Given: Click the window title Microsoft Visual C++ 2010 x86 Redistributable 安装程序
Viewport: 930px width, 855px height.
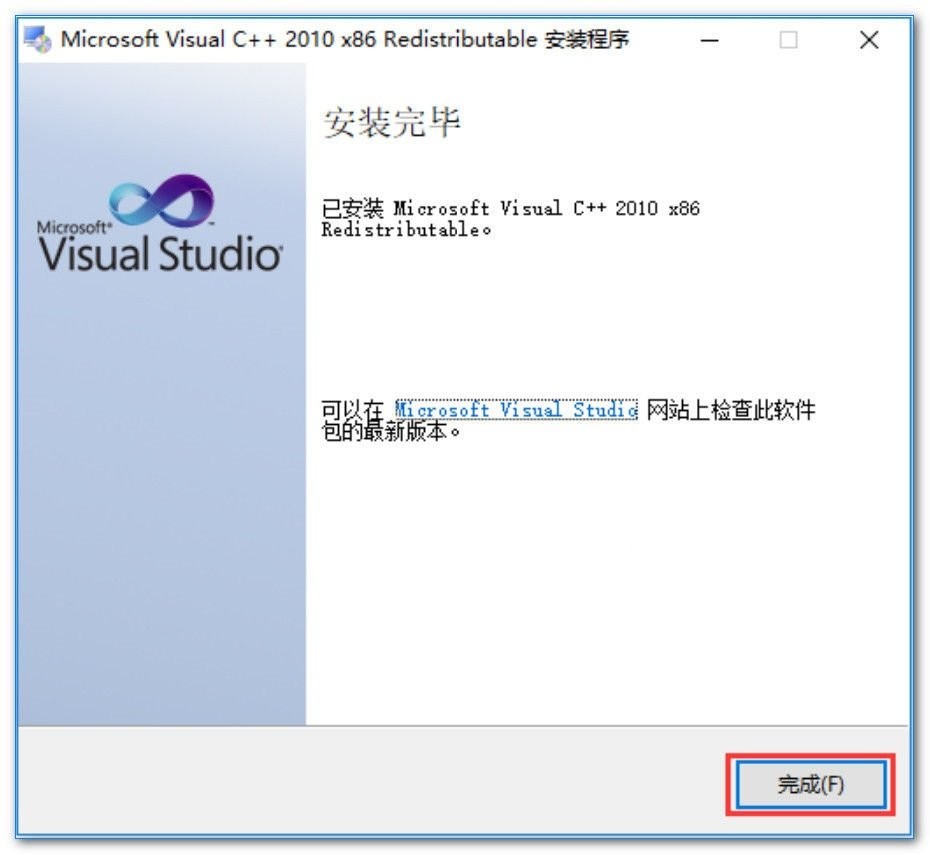Looking at the screenshot, I should pyautogui.click(x=345, y=40).
